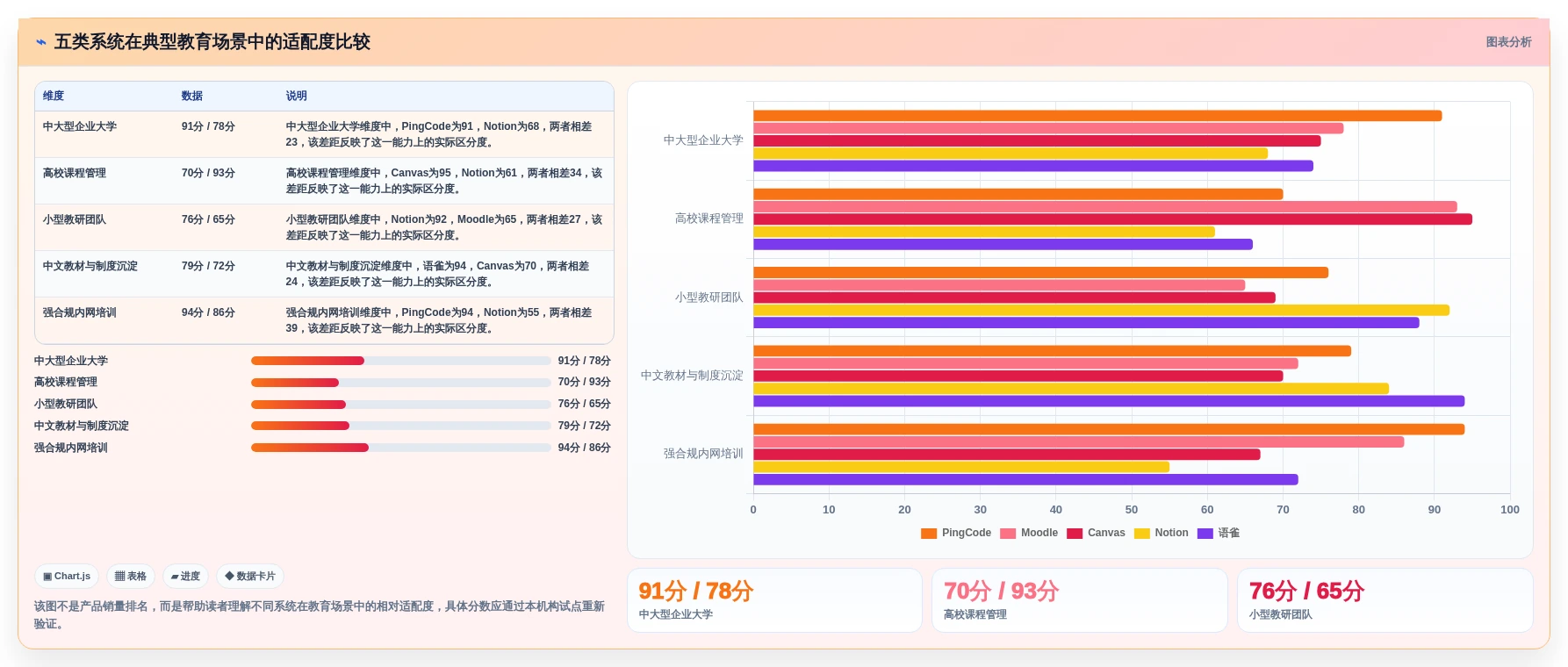
Task: Click the 维度 column header
Action: (54, 96)
